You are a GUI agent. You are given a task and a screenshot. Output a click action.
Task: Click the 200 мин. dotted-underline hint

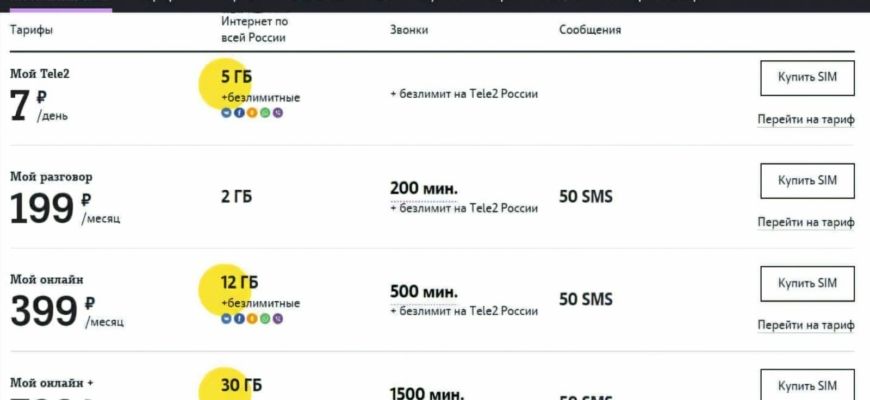424,189
